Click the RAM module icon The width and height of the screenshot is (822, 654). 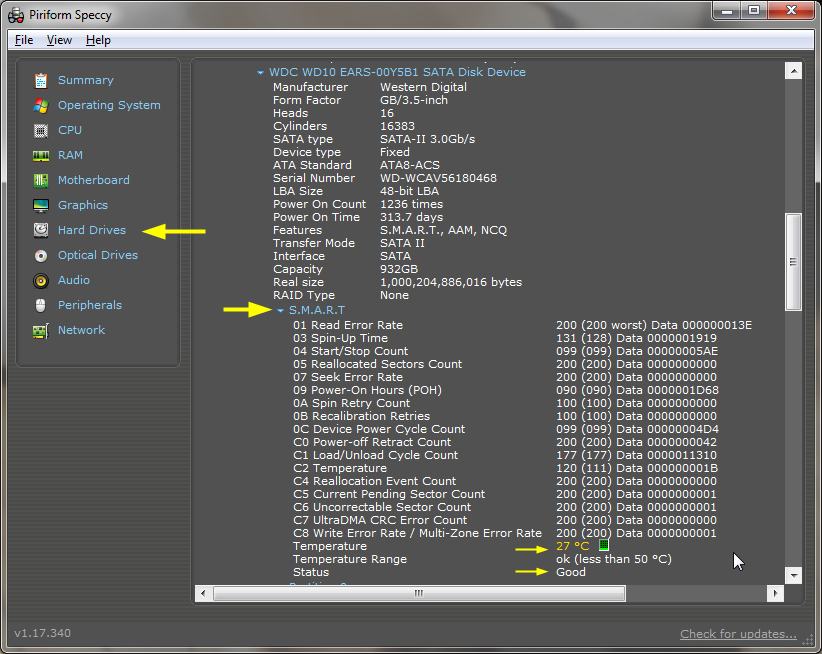click(41, 156)
